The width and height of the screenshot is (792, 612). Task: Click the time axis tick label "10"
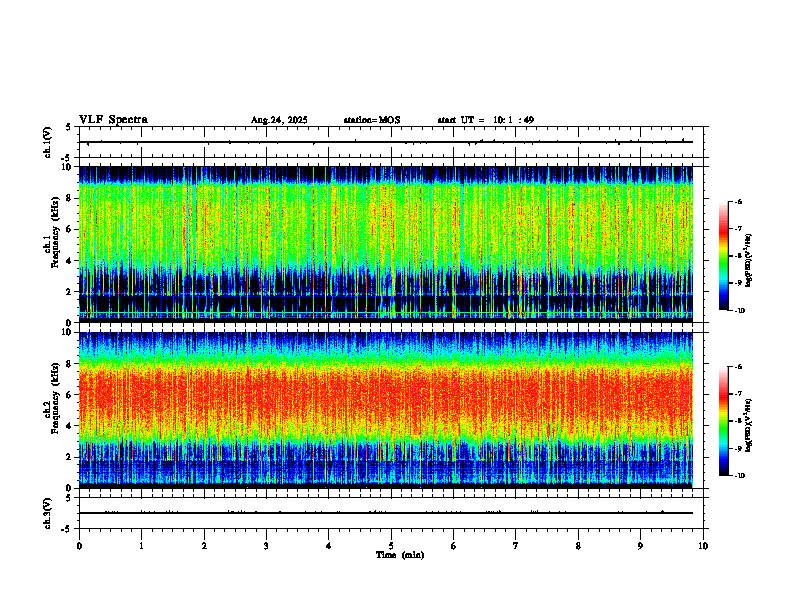point(703,546)
